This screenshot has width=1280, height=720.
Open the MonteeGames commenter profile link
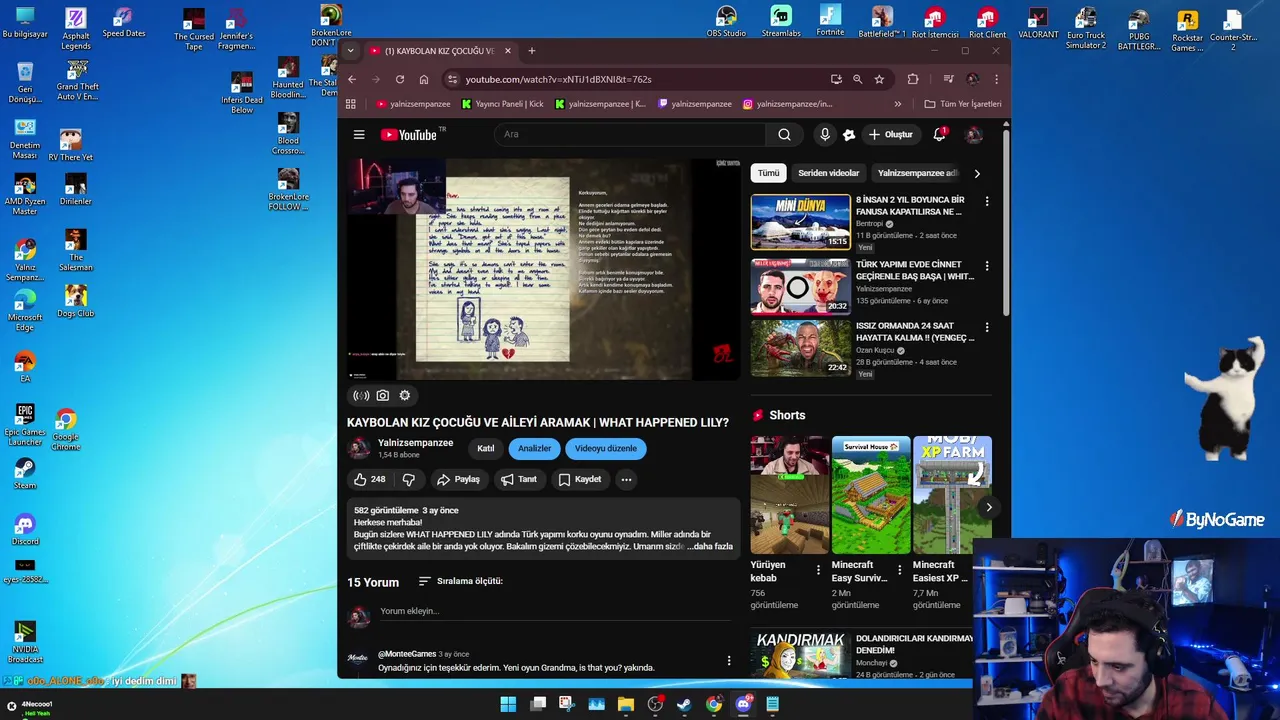[x=407, y=654]
